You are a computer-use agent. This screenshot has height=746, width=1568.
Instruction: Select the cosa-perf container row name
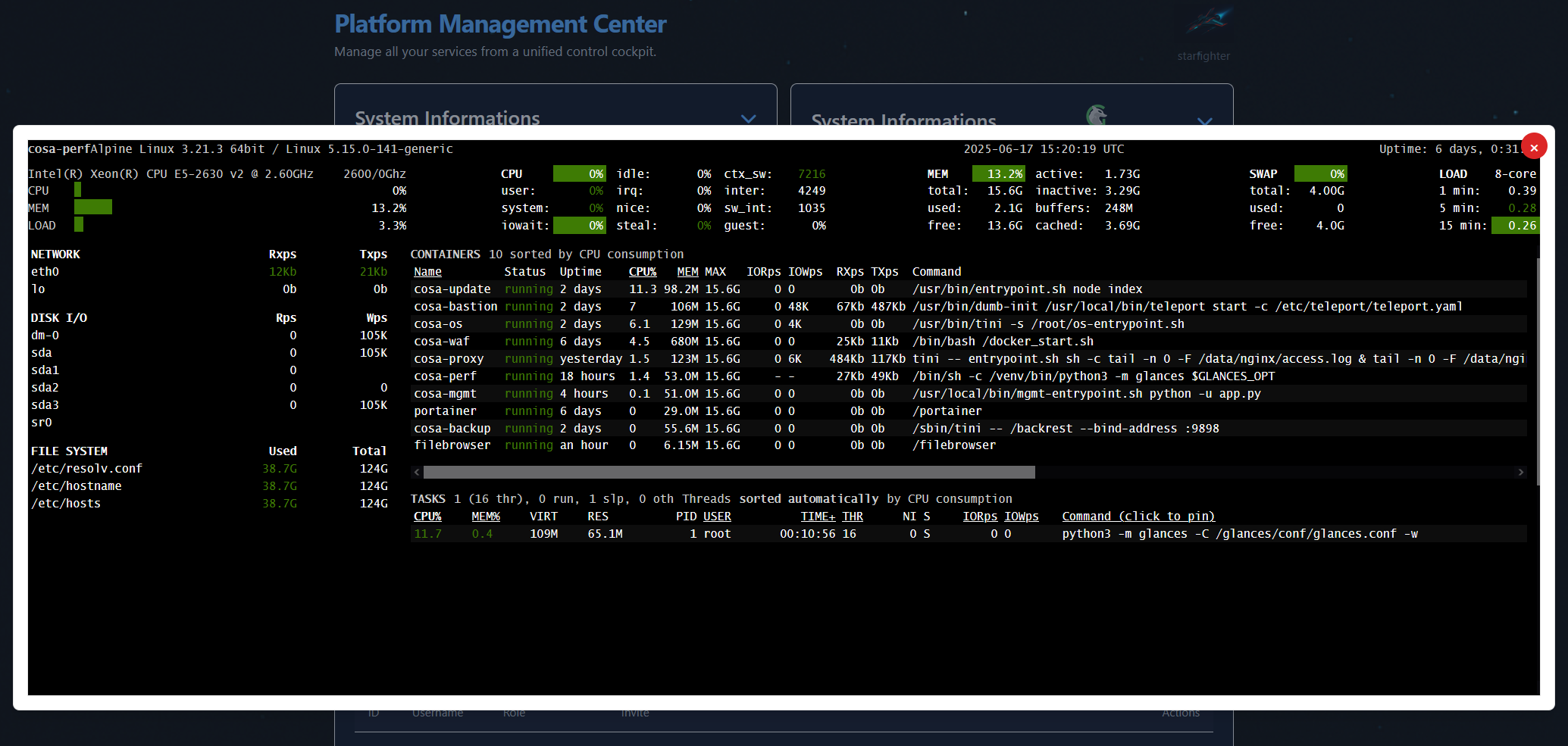click(445, 376)
